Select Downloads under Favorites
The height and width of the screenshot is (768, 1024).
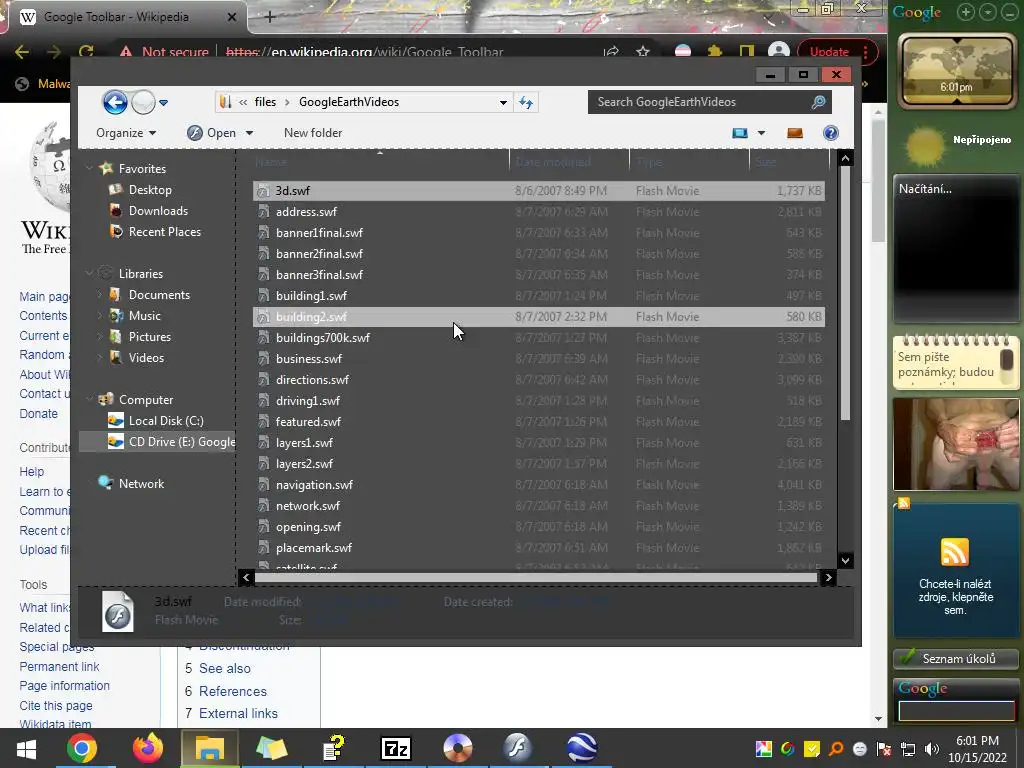158,211
